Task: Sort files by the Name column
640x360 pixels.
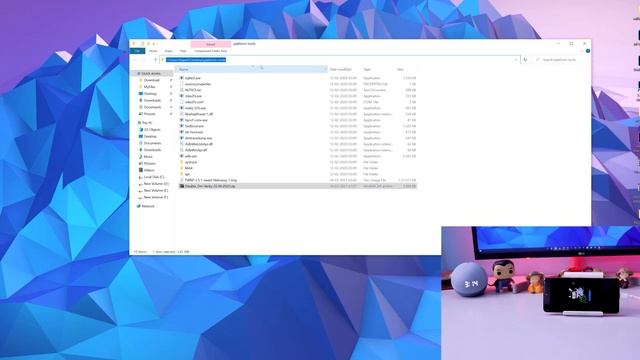Action: pyautogui.click(x=251, y=69)
